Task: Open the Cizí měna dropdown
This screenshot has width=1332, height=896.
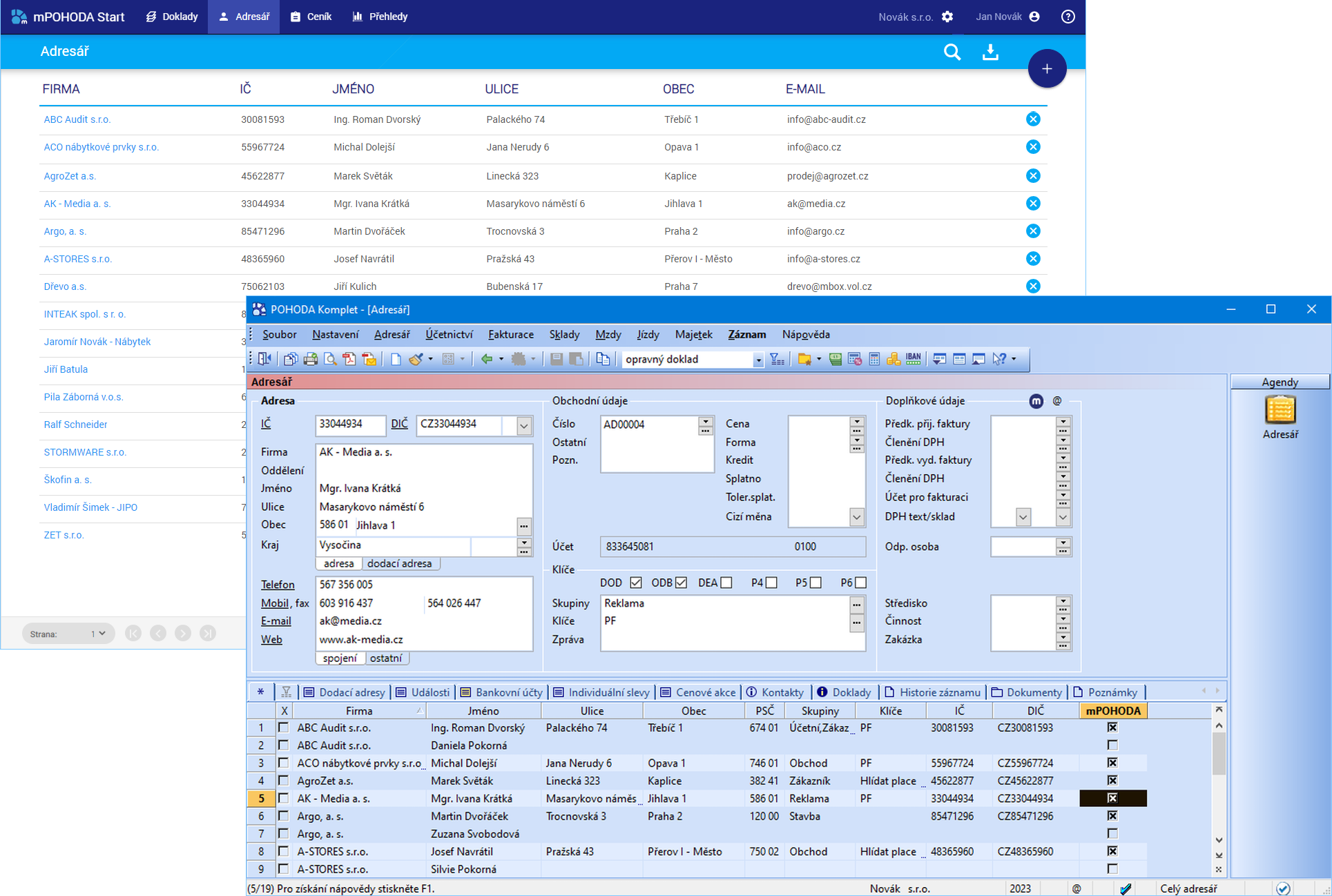Action: [x=856, y=517]
